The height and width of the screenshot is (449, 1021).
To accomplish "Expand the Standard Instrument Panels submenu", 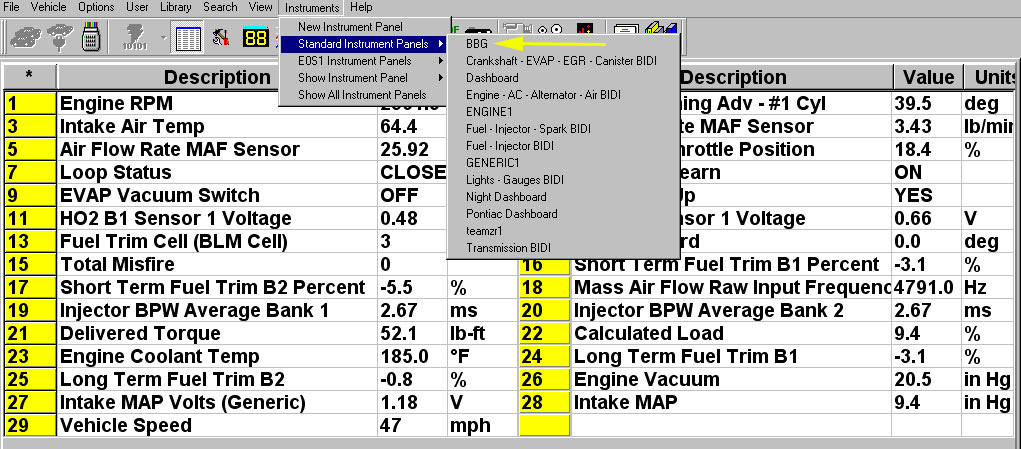I will tap(362, 44).
